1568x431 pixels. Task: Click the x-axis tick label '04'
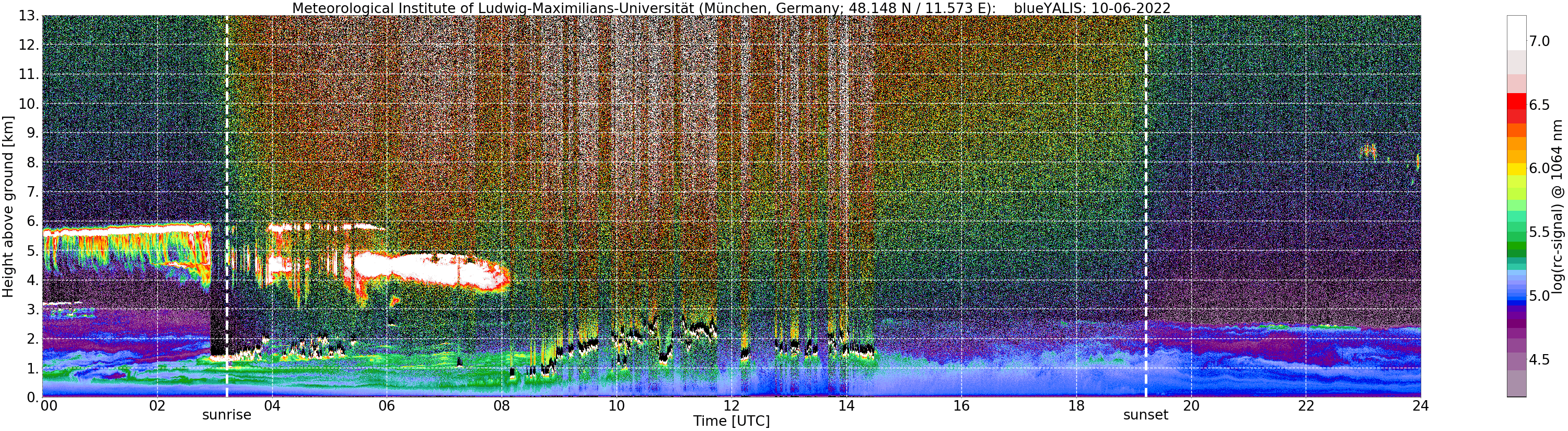coord(272,406)
